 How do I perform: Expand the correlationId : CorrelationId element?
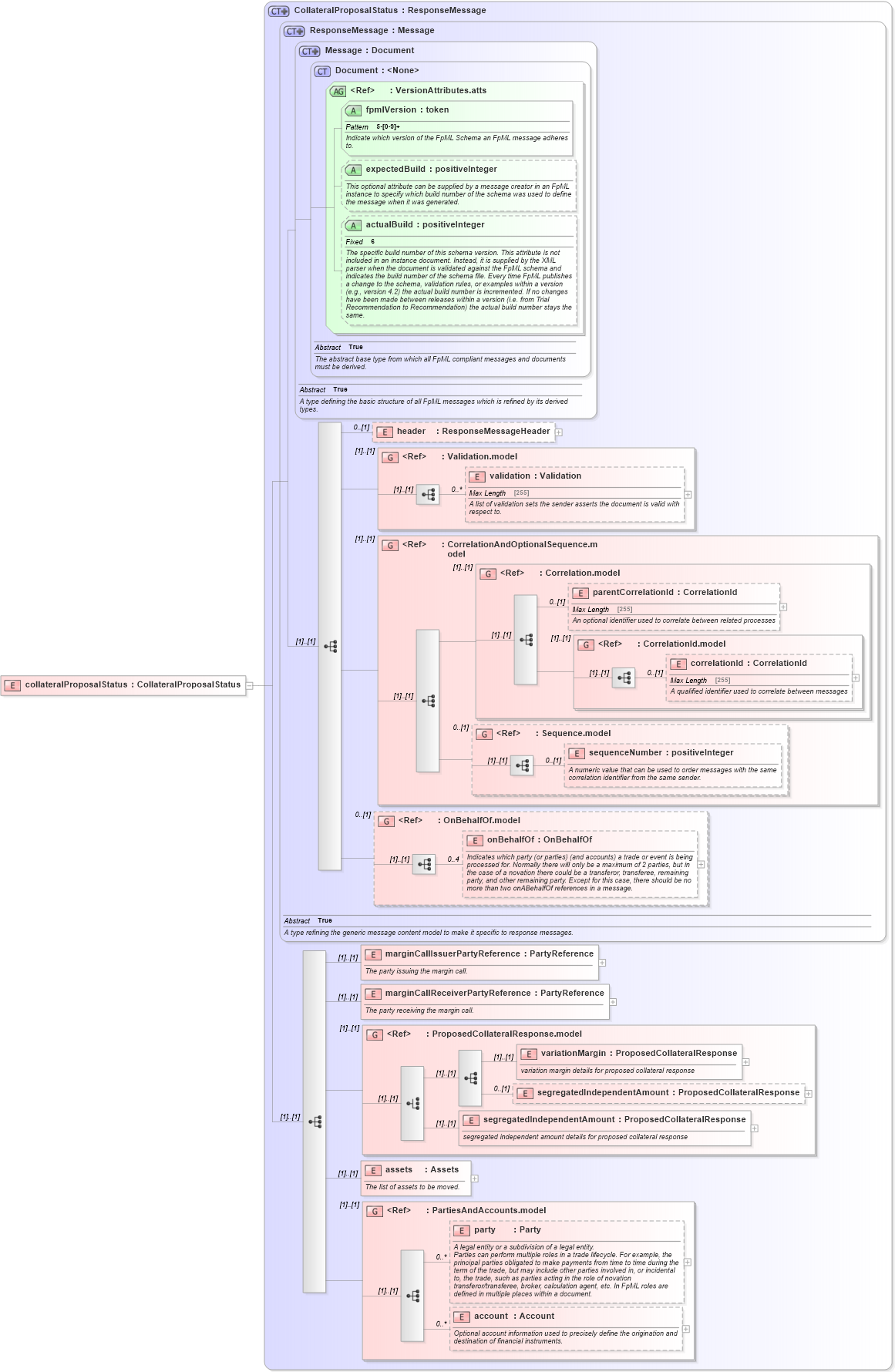(x=856, y=678)
